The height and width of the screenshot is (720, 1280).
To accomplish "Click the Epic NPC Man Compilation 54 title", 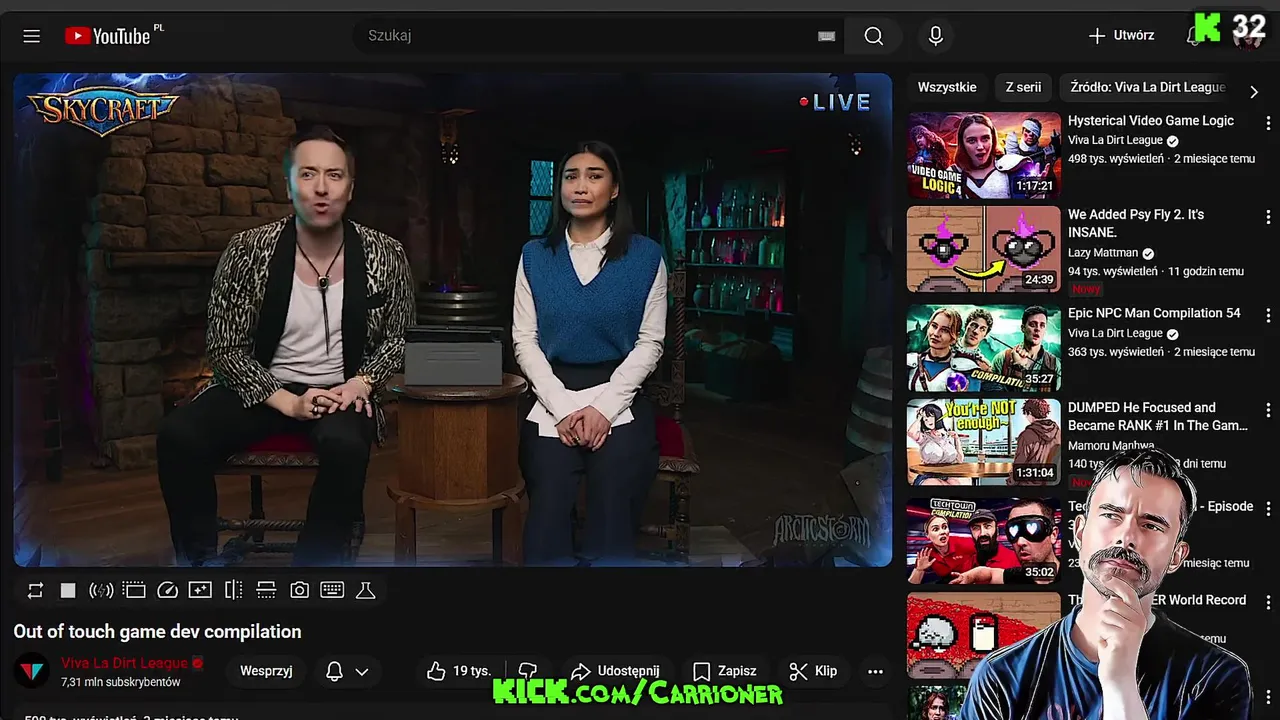I will click(1154, 313).
